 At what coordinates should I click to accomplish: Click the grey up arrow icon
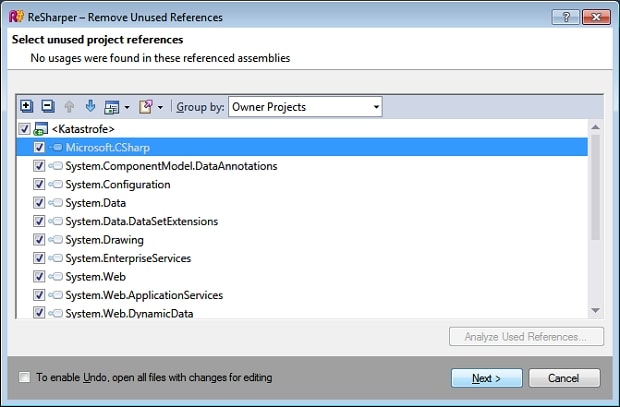click(x=69, y=106)
